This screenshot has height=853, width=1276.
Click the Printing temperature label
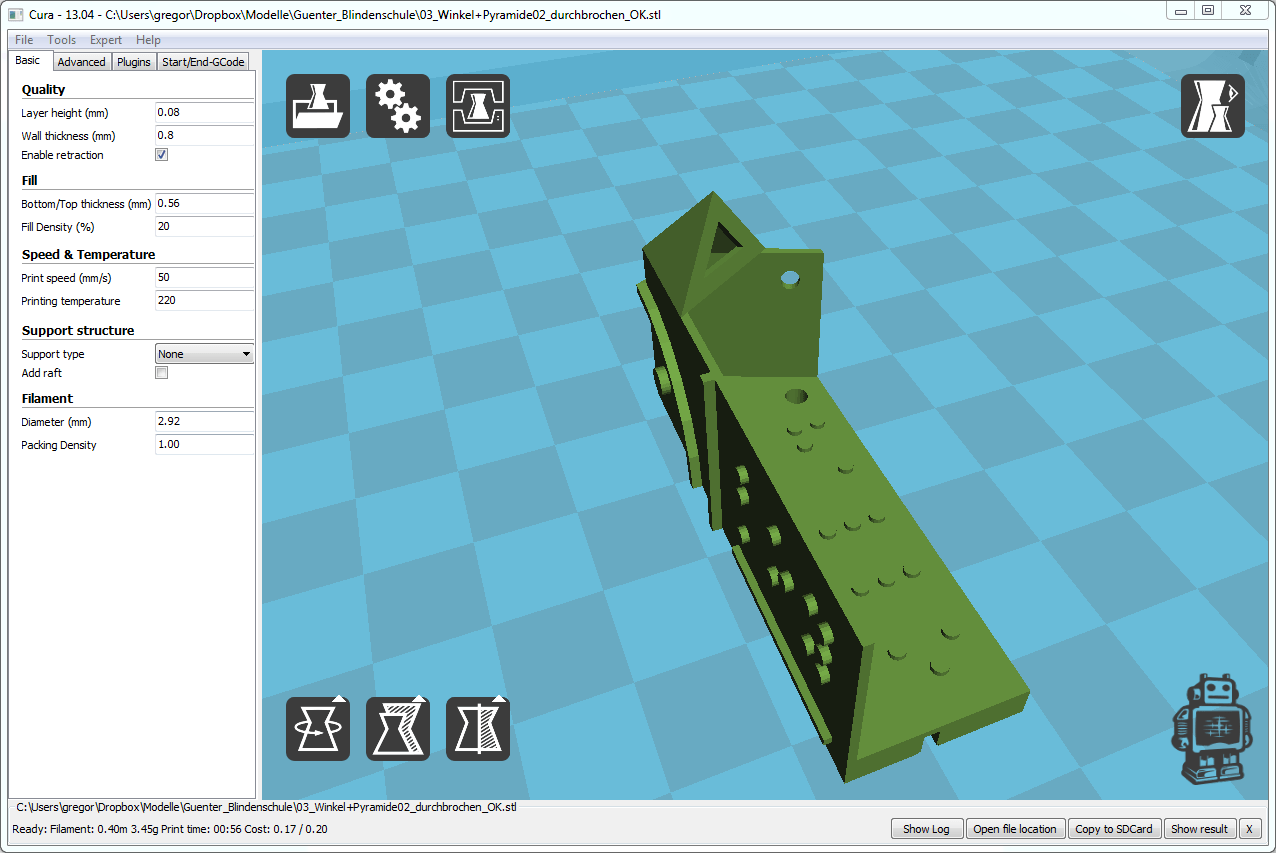point(71,301)
